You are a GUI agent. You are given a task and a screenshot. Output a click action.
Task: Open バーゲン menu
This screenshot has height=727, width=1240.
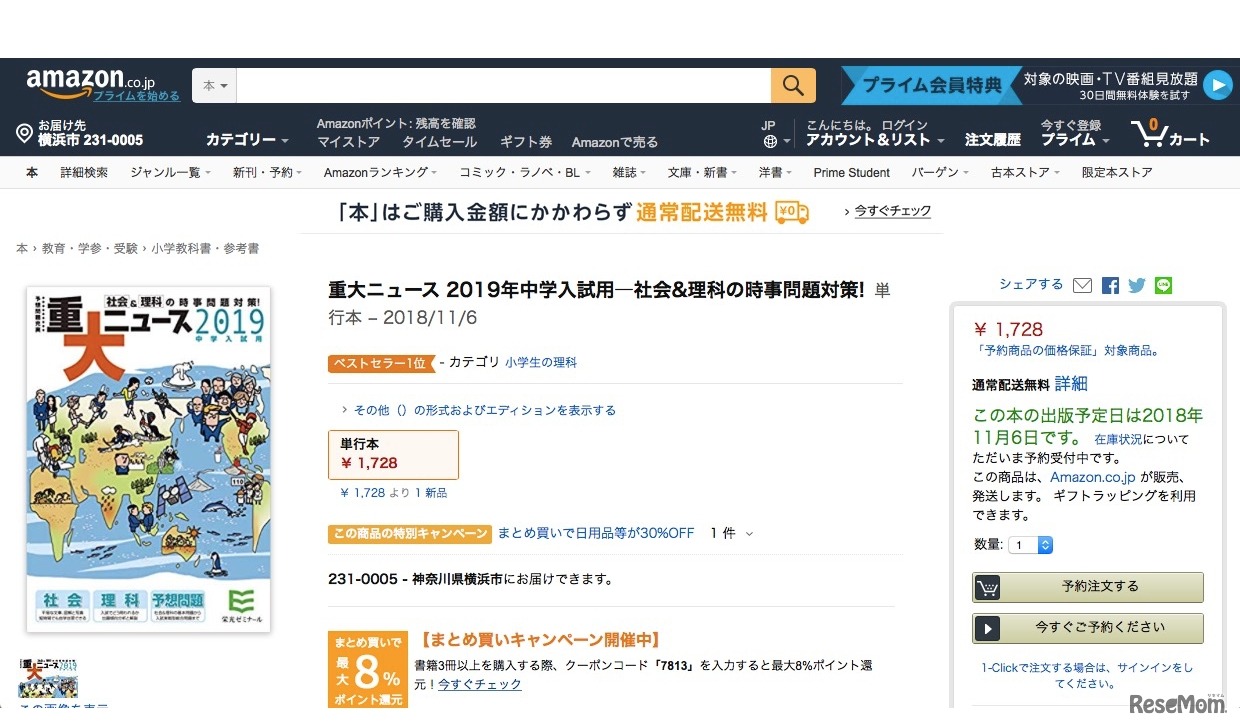point(940,173)
